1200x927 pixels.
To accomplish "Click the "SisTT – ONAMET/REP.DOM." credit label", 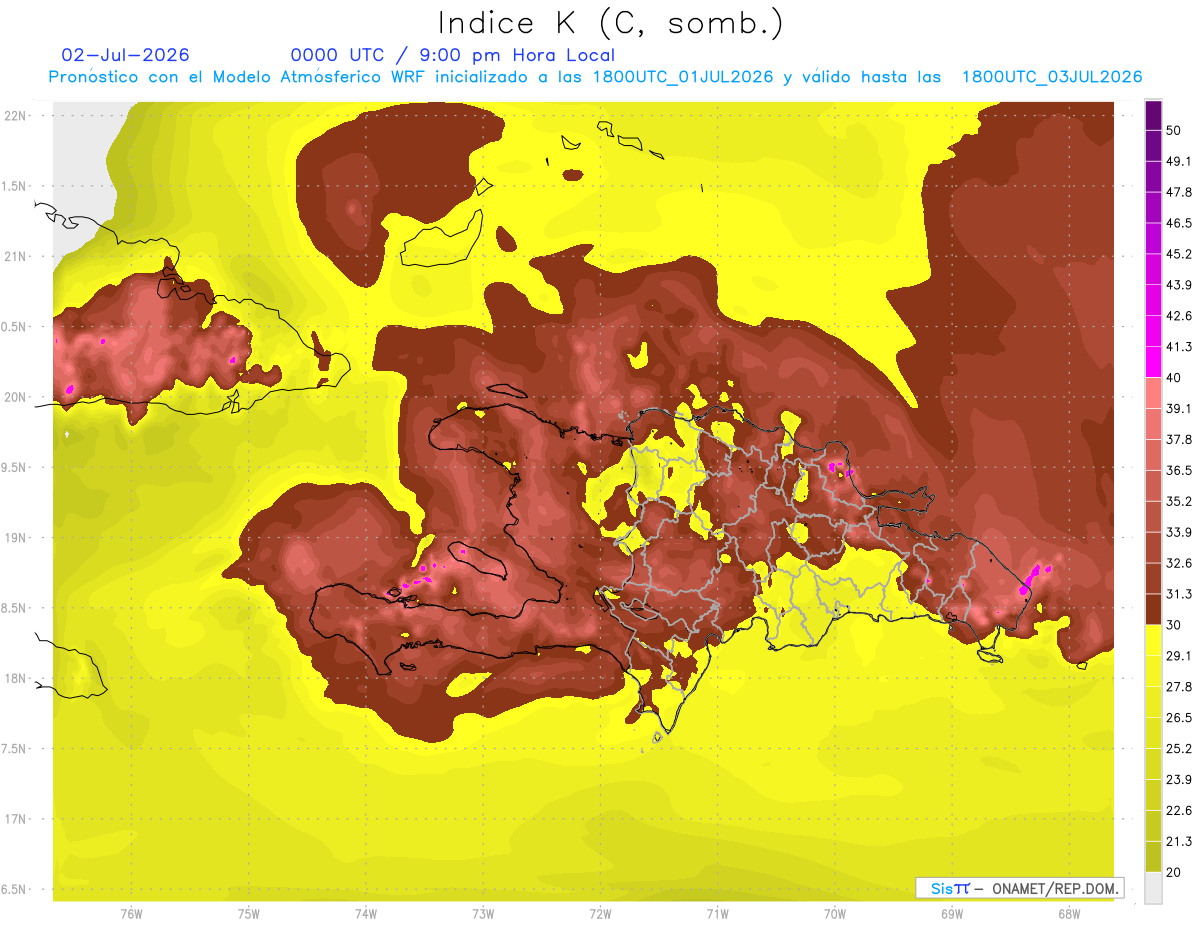I will tap(1020, 888).
